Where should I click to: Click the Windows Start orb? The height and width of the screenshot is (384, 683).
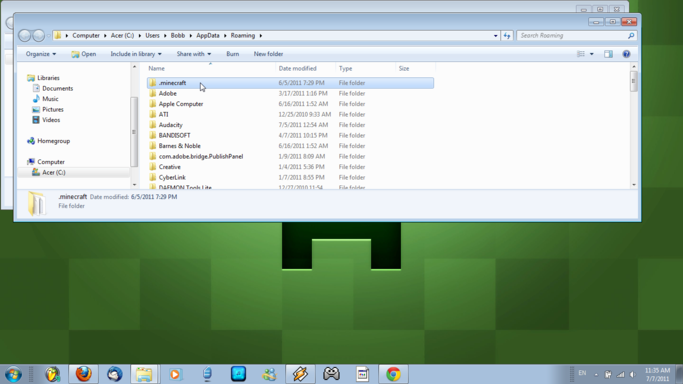tap(14, 374)
